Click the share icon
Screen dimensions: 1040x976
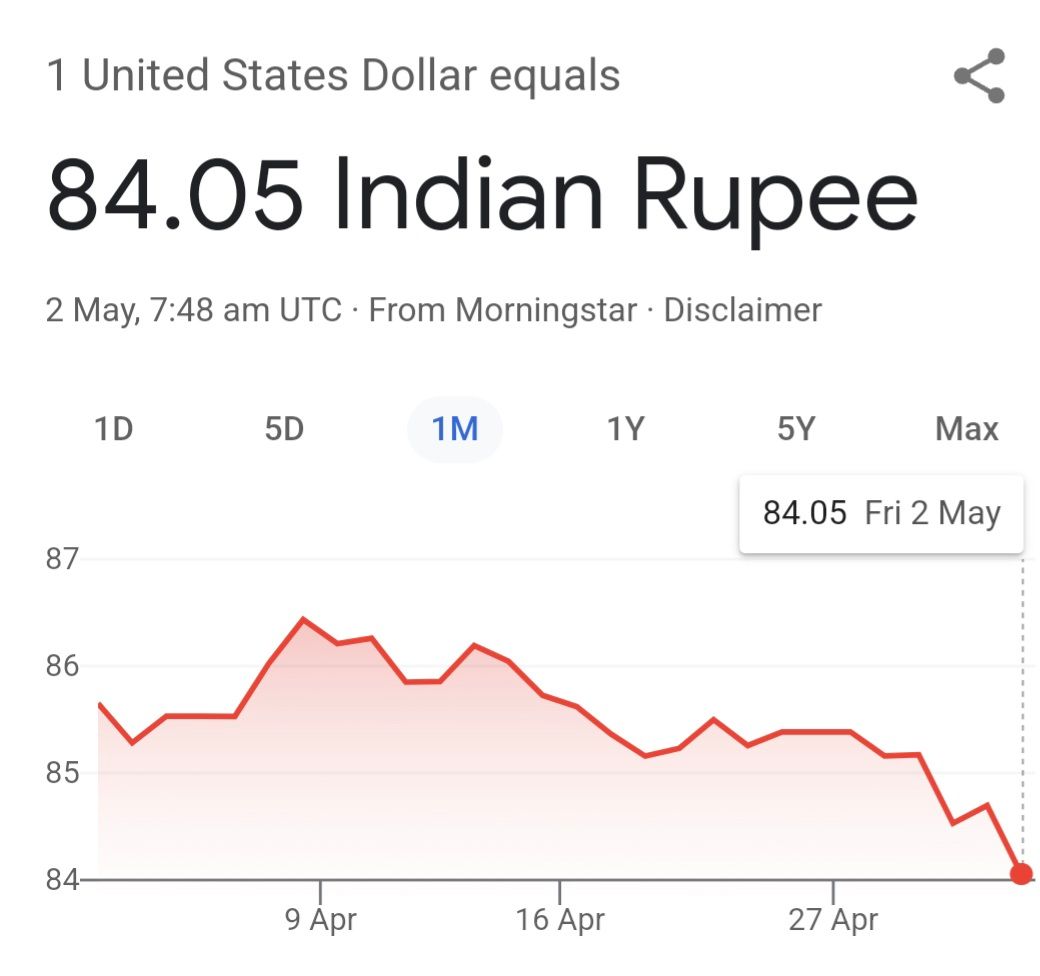tap(979, 76)
